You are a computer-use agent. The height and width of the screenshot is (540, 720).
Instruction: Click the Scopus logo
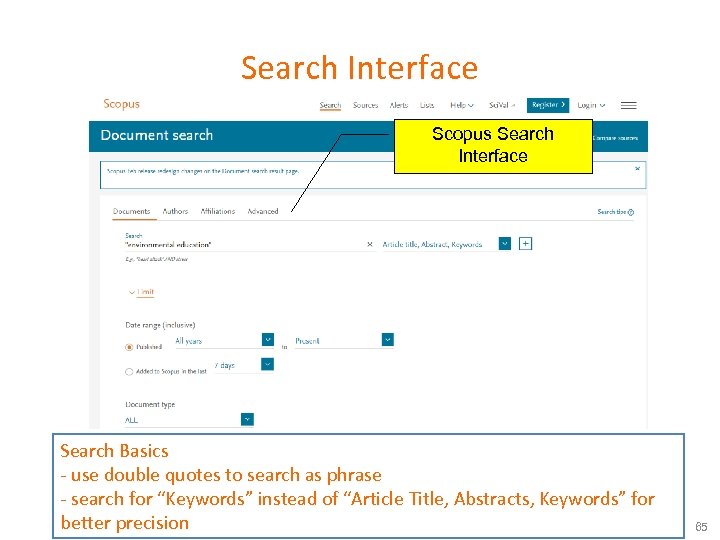point(121,104)
